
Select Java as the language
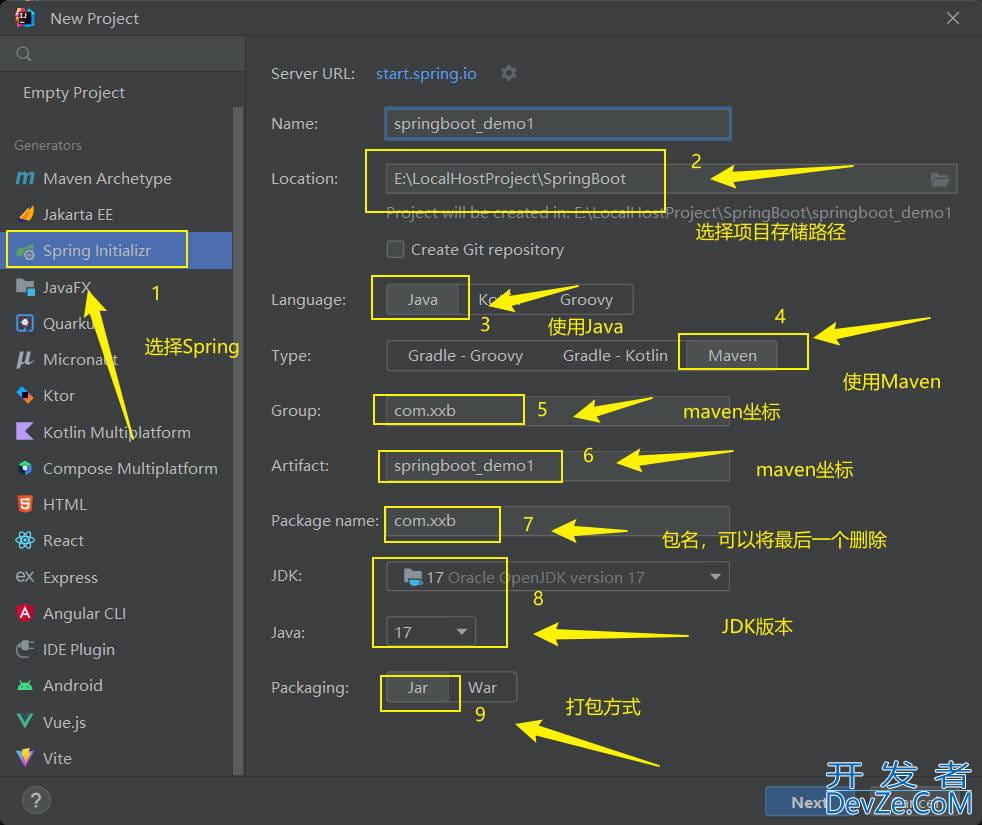[423, 299]
